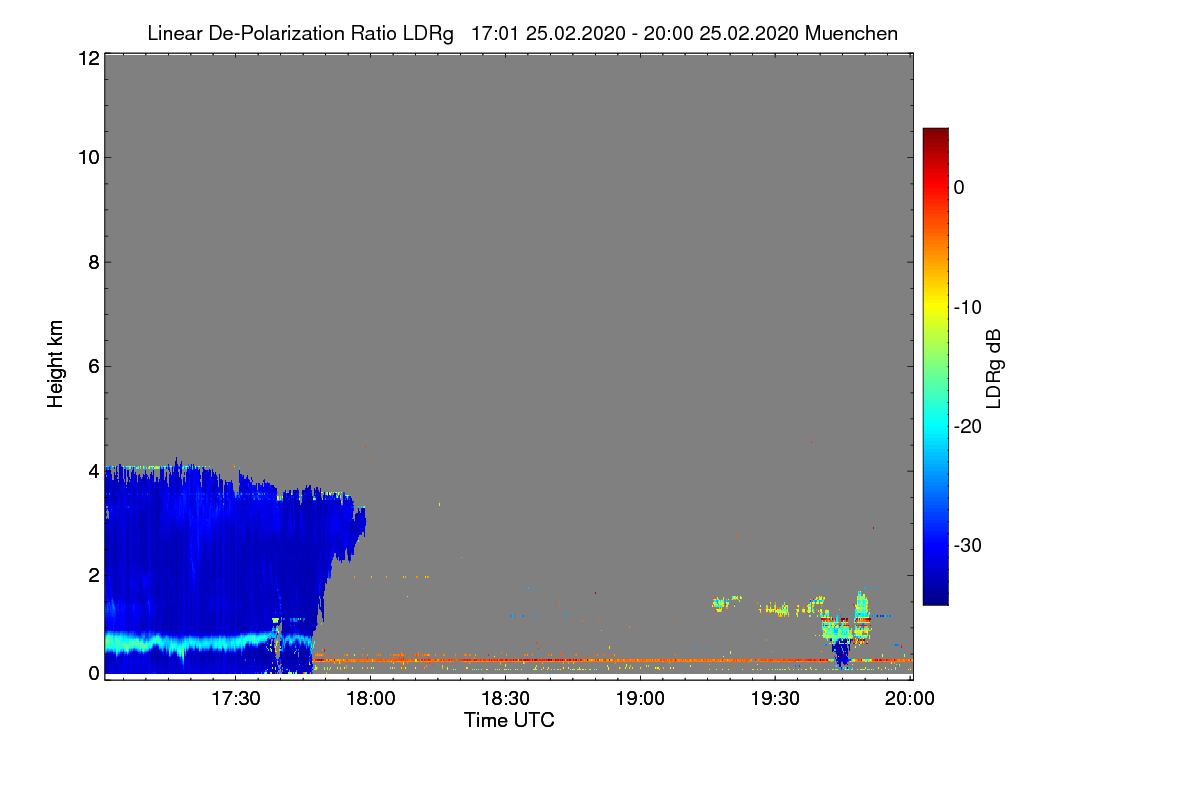
Task: Click the height axis label 4
Action: (x=92, y=470)
